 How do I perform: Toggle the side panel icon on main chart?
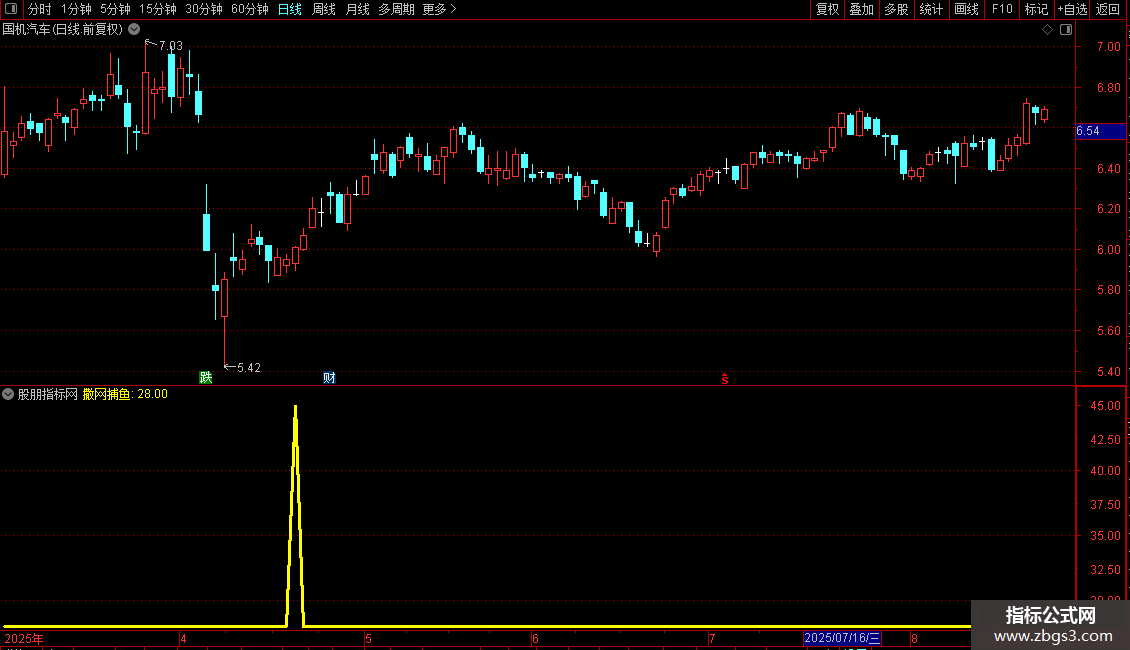[x=1066, y=30]
